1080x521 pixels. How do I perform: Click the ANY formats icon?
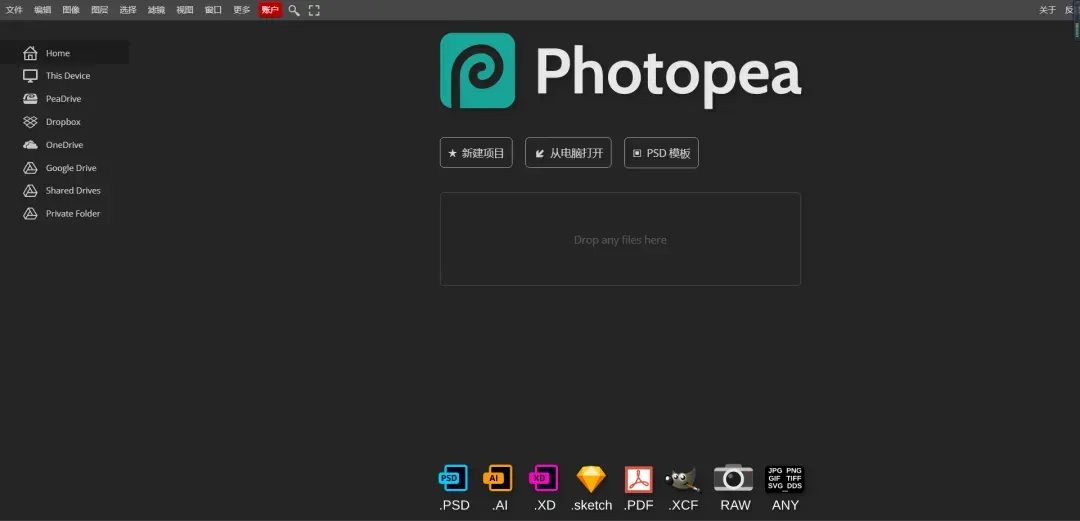(x=785, y=479)
